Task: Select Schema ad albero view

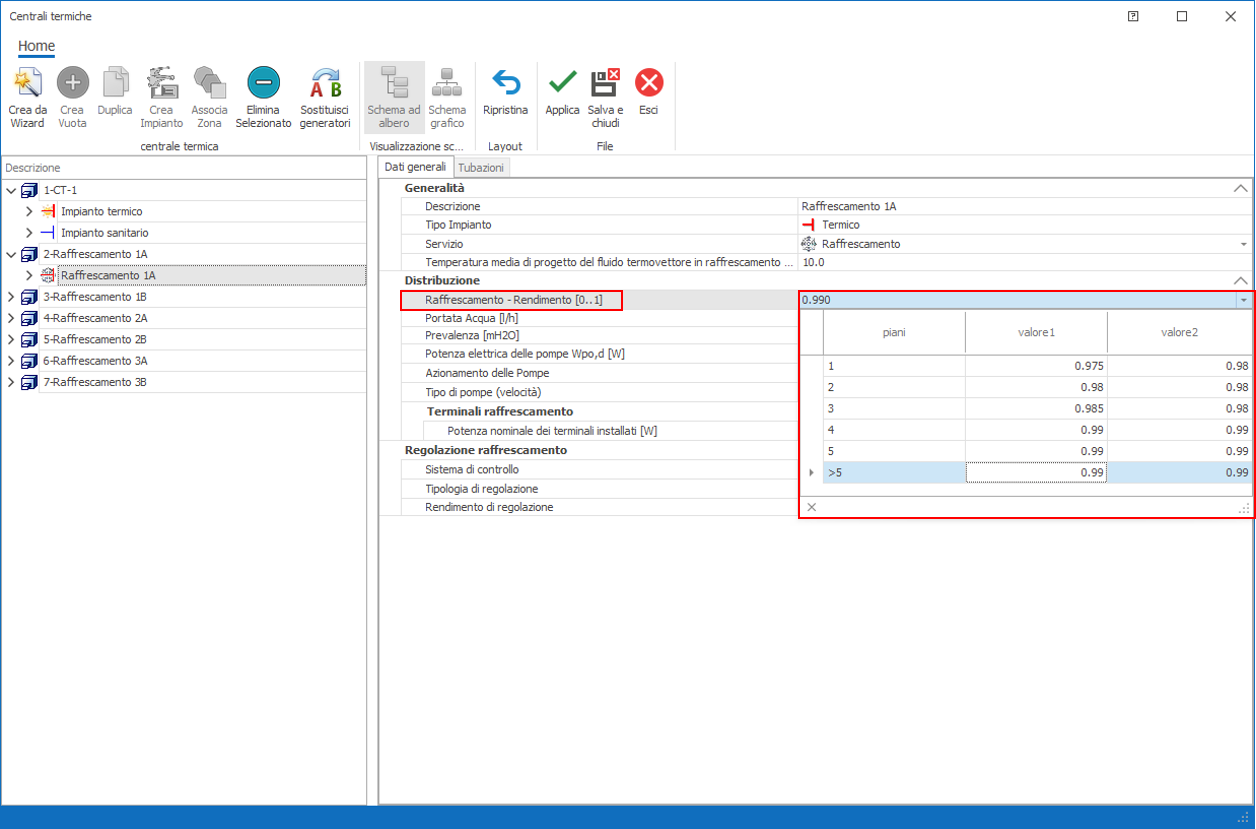Action: pyautogui.click(x=394, y=84)
